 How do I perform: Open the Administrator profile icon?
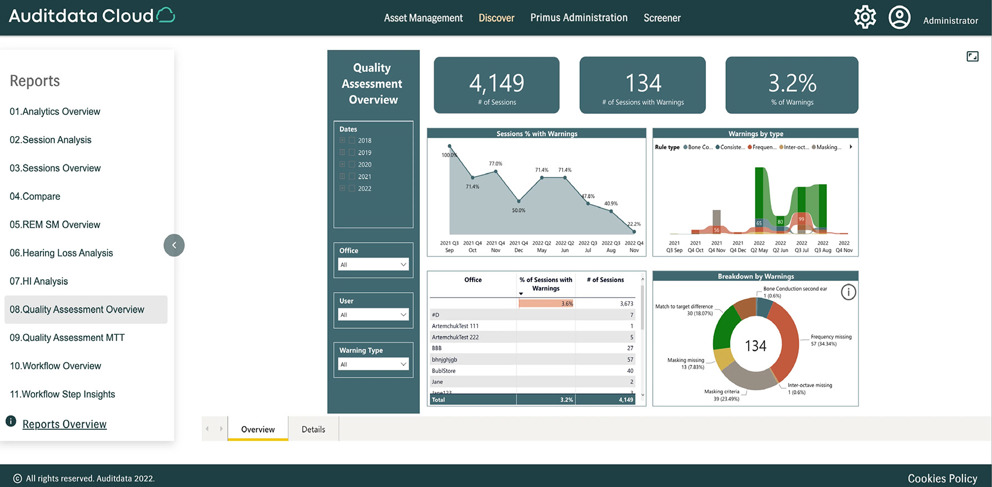coord(899,17)
